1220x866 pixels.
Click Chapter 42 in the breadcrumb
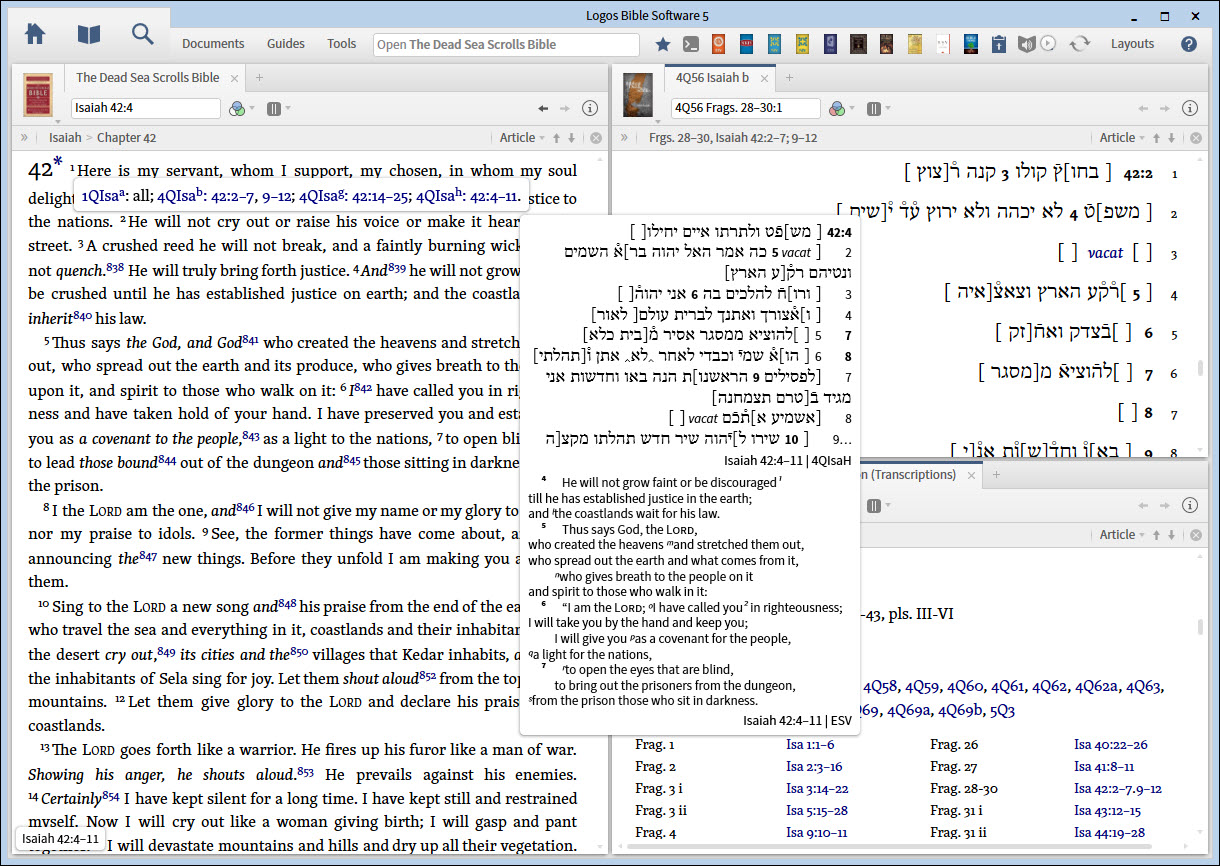[x=126, y=138]
